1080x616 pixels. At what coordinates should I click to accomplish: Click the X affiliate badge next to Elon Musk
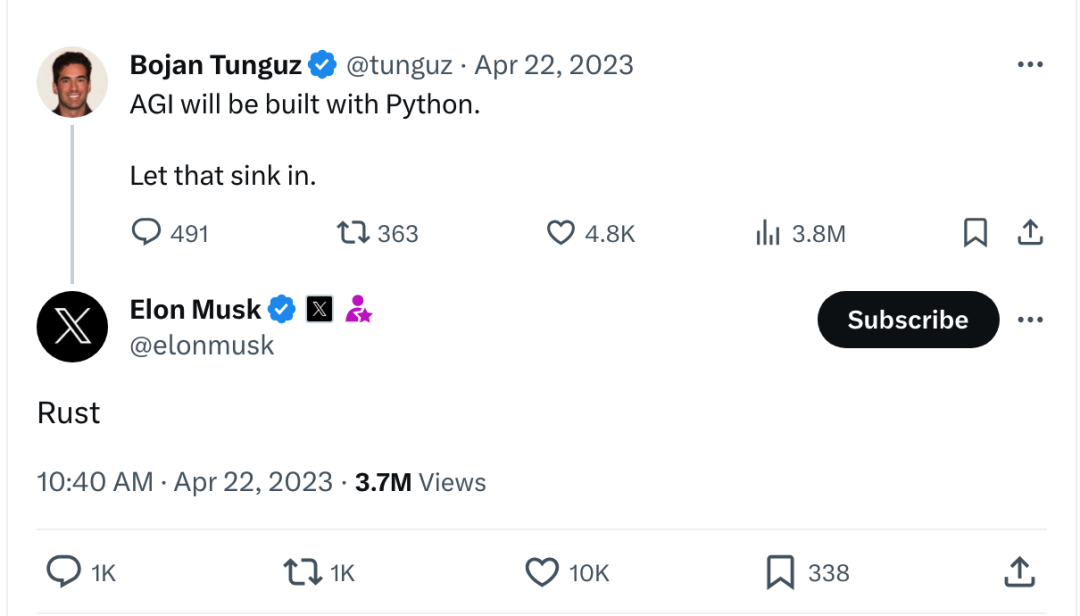click(x=320, y=309)
